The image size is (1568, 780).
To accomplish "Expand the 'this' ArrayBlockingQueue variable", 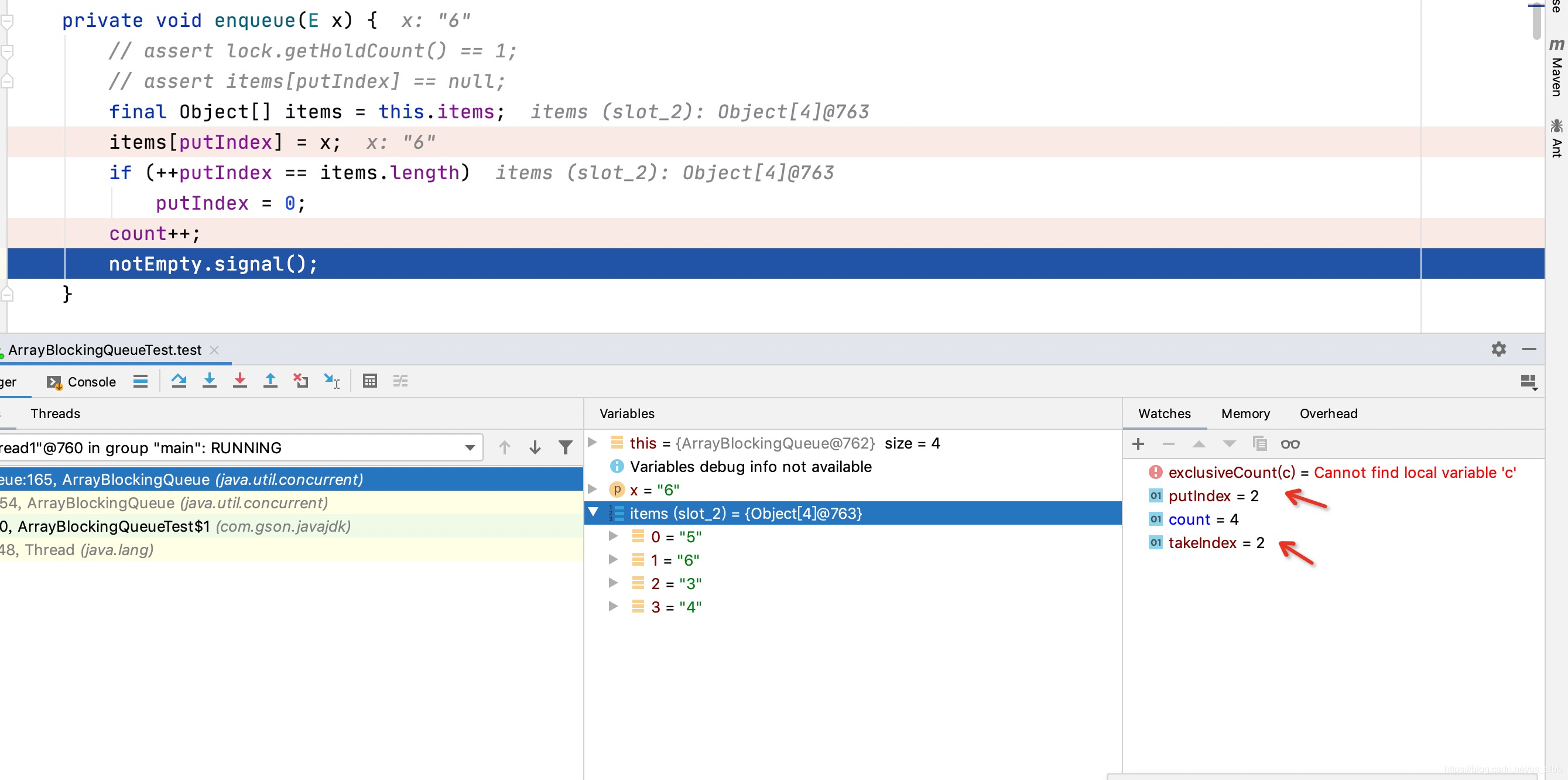I will (x=593, y=443).
